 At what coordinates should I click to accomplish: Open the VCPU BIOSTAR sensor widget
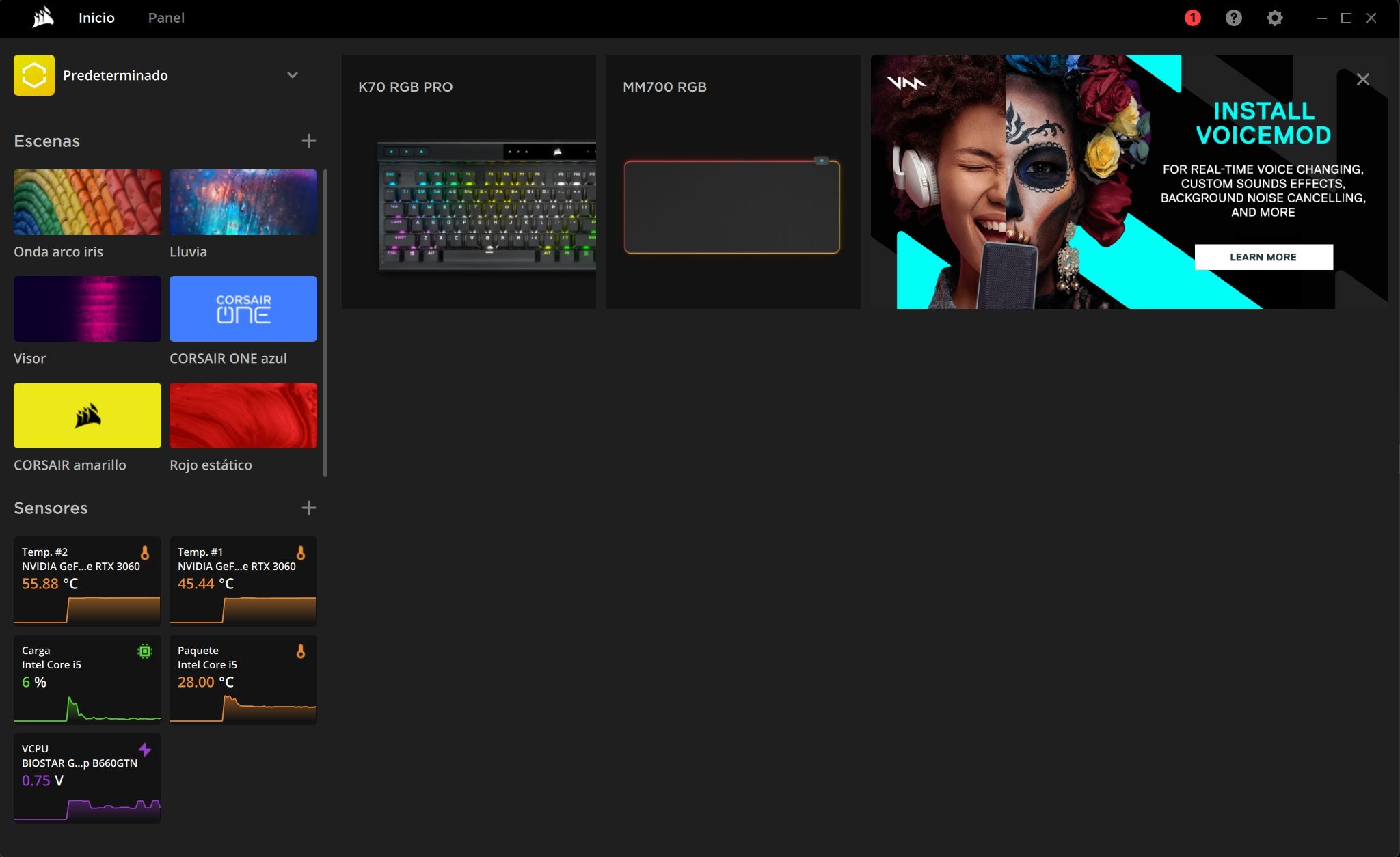87,778
